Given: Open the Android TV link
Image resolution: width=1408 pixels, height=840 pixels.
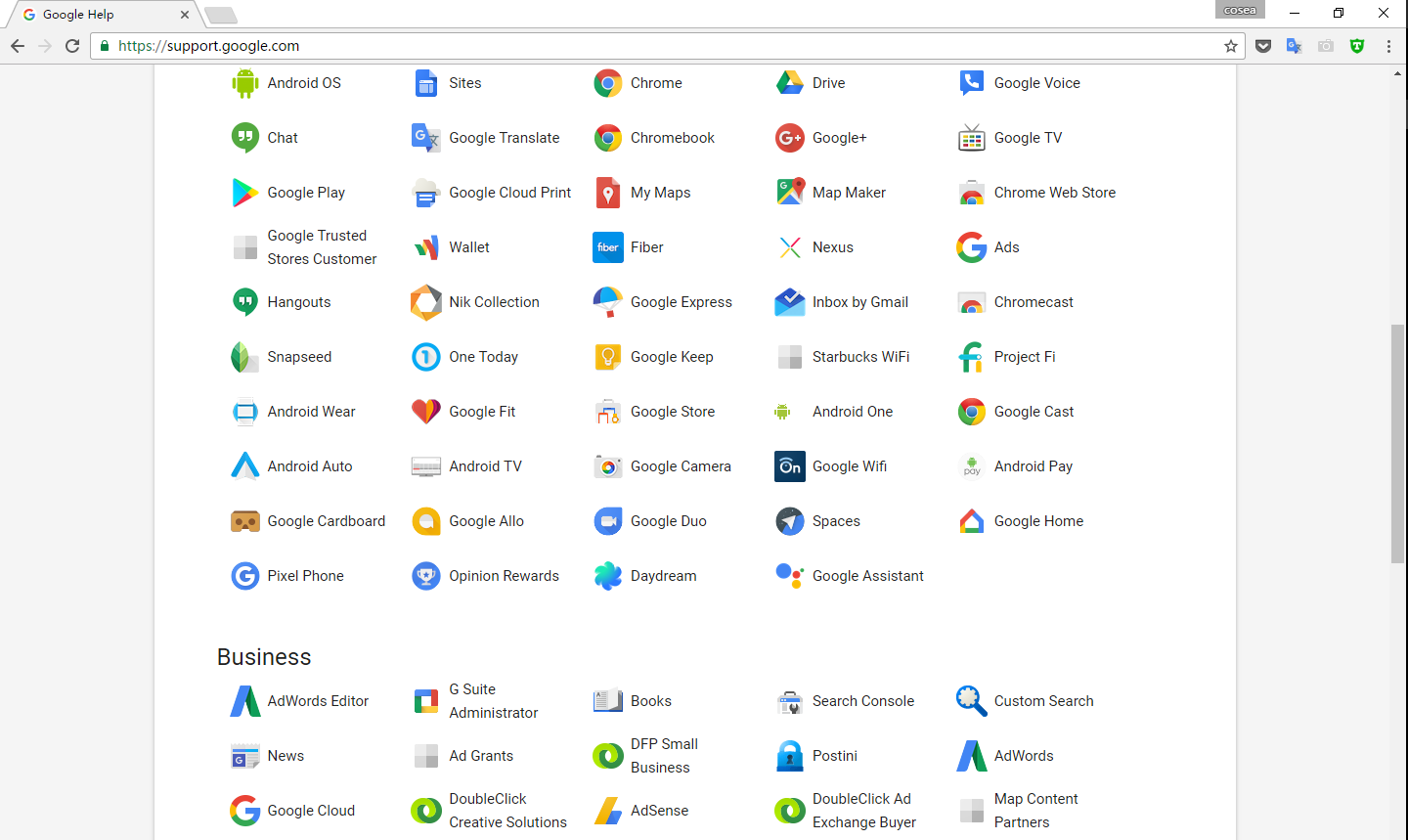Looking at the screenshot, I should pyautogui.click(x=486, y=466).
